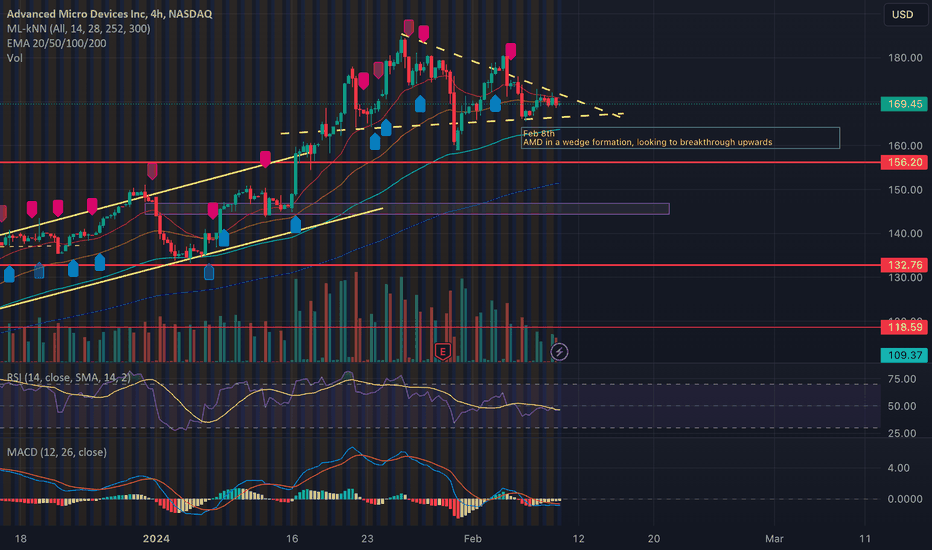Click the red 156.20 price level label
Screen dimensions: 932x550
[x=905, y=162]
